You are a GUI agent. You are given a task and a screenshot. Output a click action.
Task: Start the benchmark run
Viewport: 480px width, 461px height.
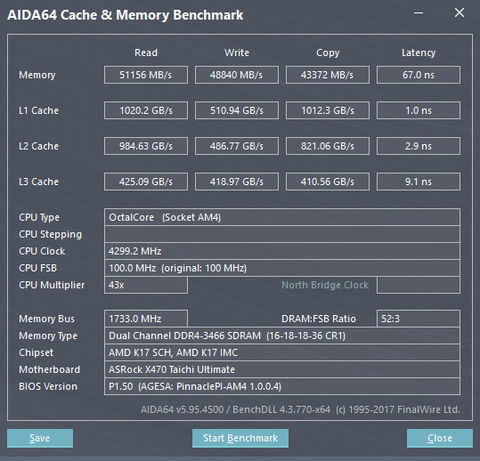point(240,438)
